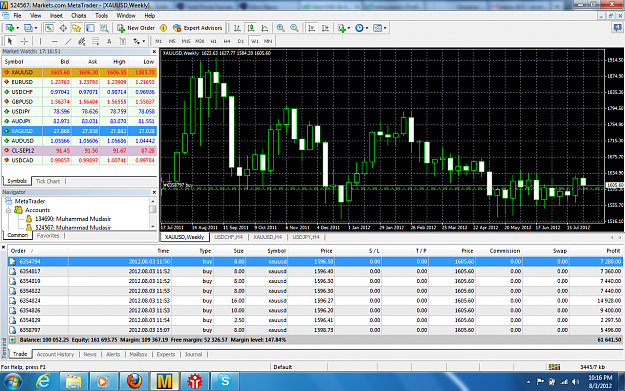This screenshot has width=625, height=391.
Task: Close the Market Watch panel
Action: tap(154, 51)
